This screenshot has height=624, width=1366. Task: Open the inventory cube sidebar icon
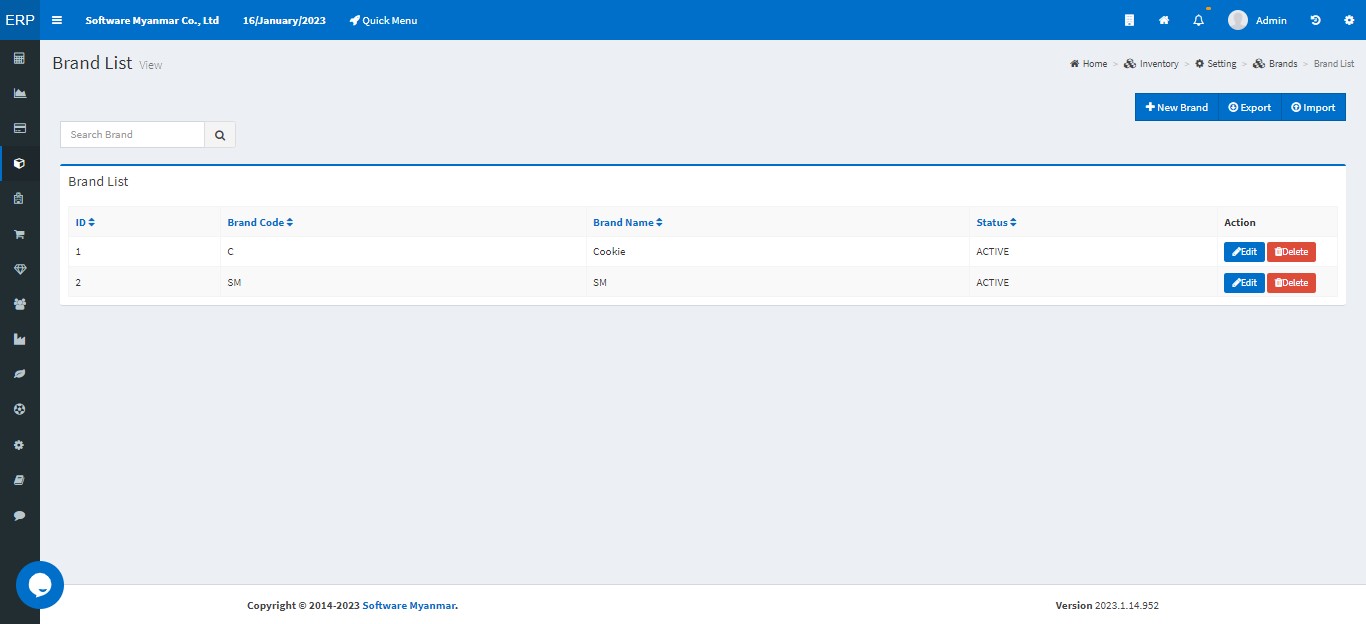tap(19, 163)
